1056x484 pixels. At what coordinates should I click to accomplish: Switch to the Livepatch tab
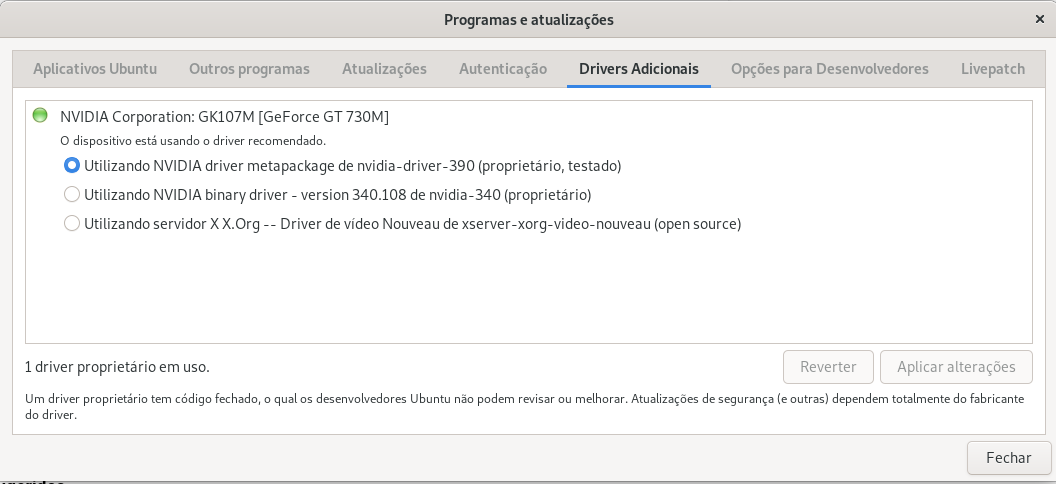pyautogui.click(x=993, y=69)
